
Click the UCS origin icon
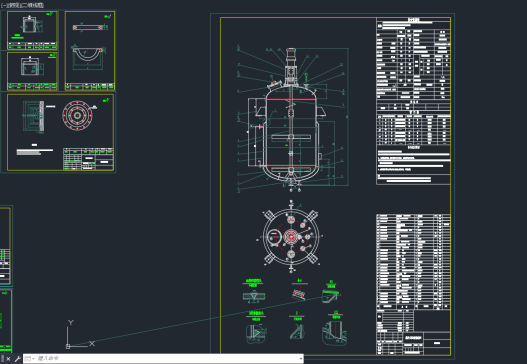click(x=68, y=346)
